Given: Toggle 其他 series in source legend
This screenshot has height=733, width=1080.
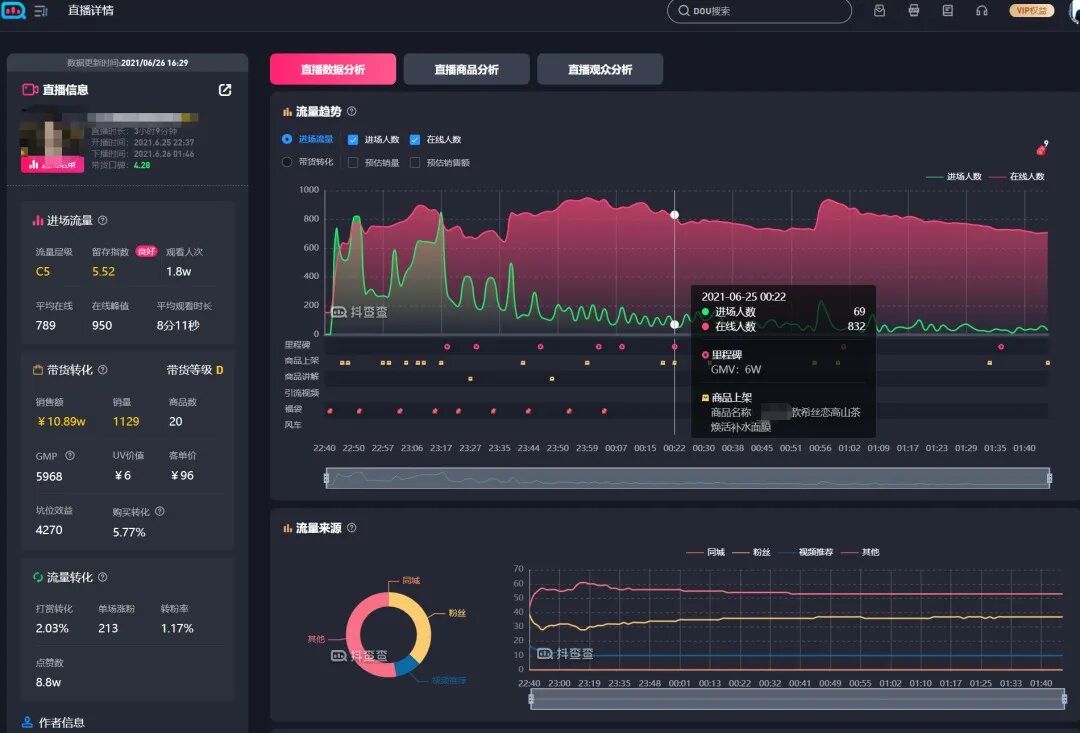Looking at the screenshot, I should coord(860,552).
